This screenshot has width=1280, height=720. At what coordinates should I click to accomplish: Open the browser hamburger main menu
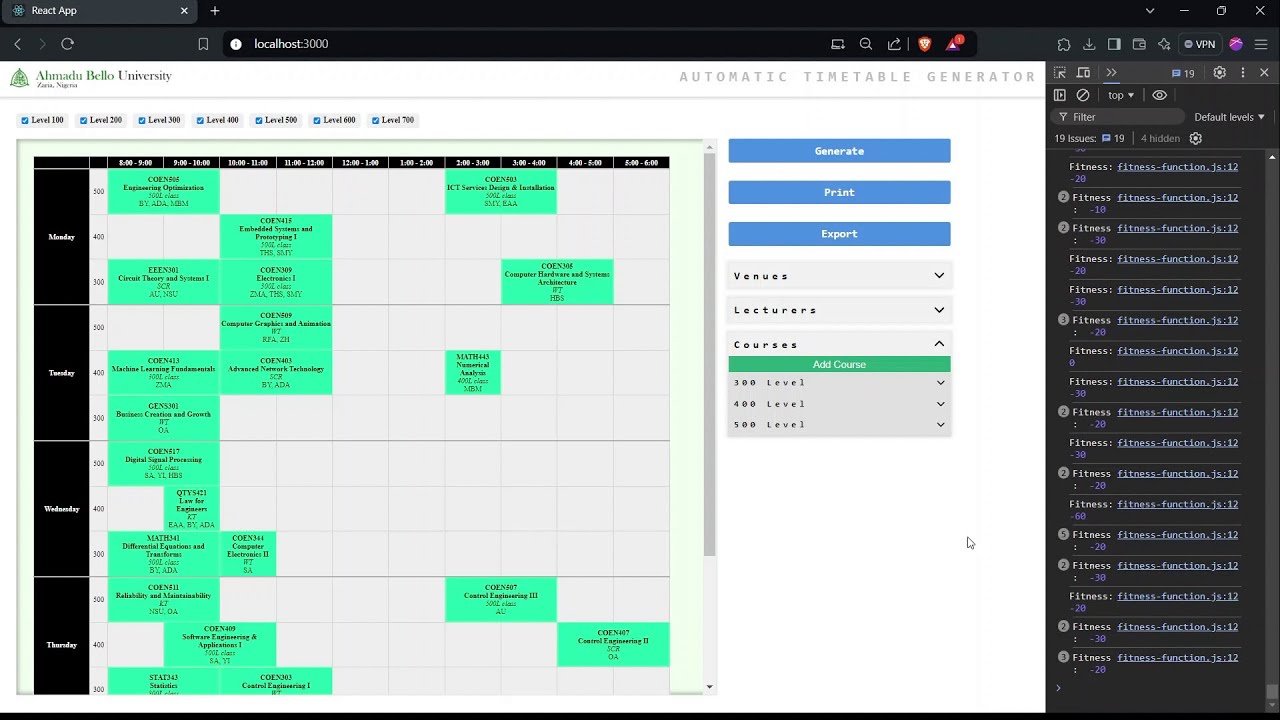click(1261, 44)
